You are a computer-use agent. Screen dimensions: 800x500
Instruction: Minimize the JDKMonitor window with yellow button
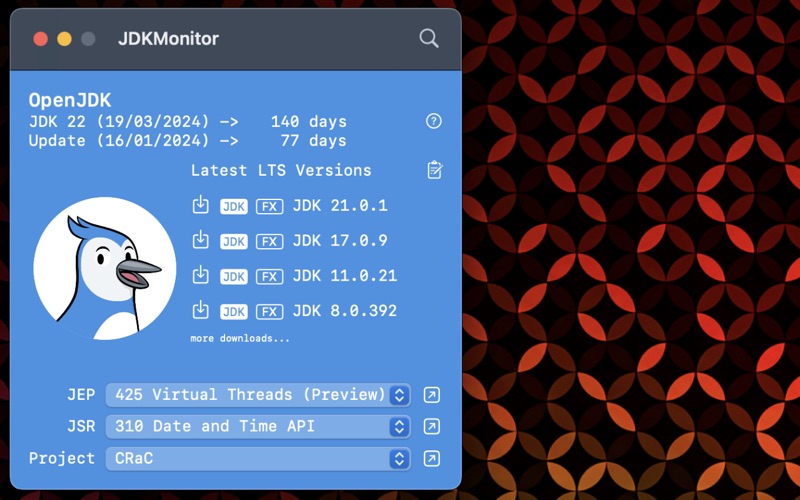click(64, 39)
